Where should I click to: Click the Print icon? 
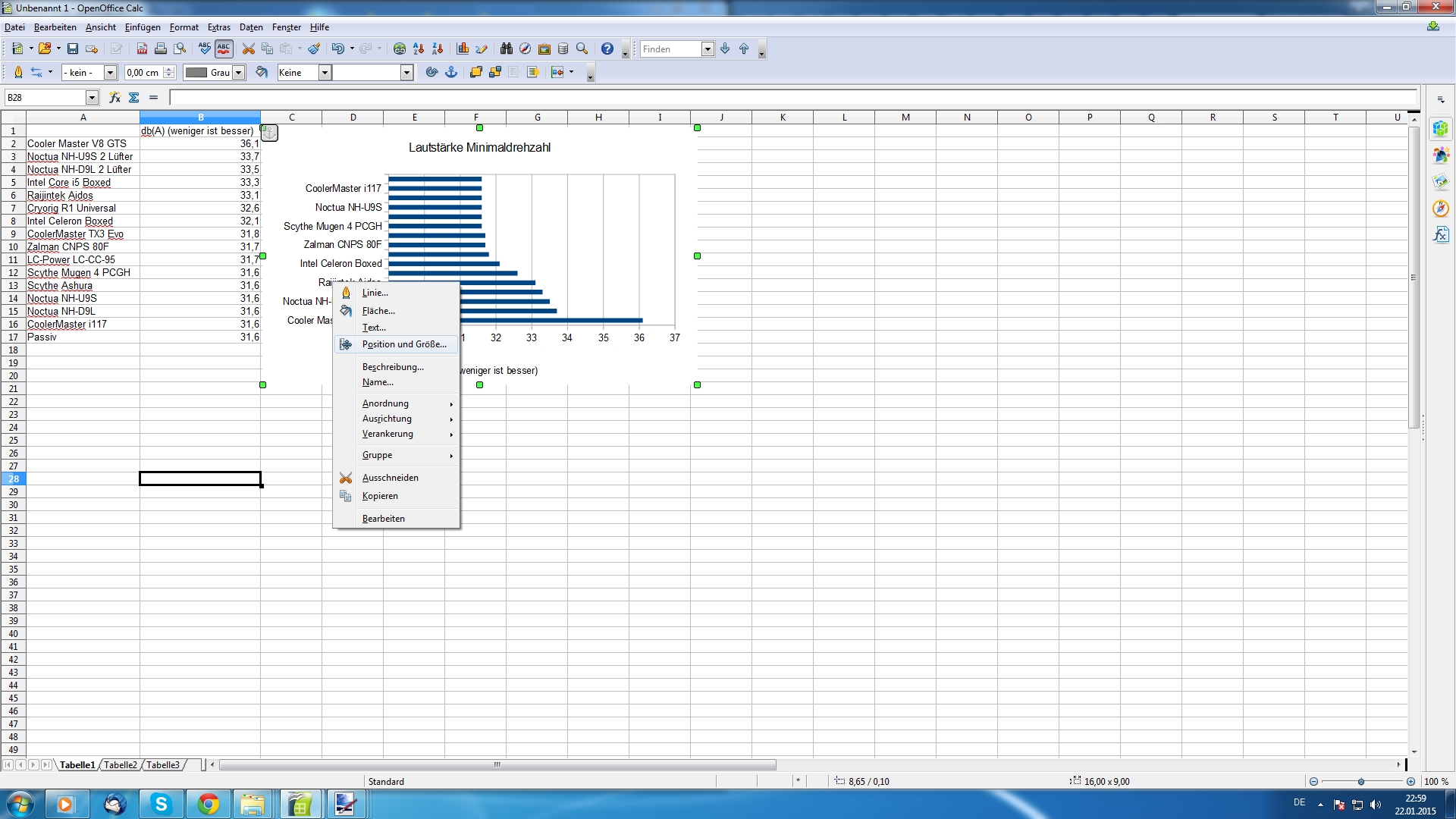tap(161, 49)
